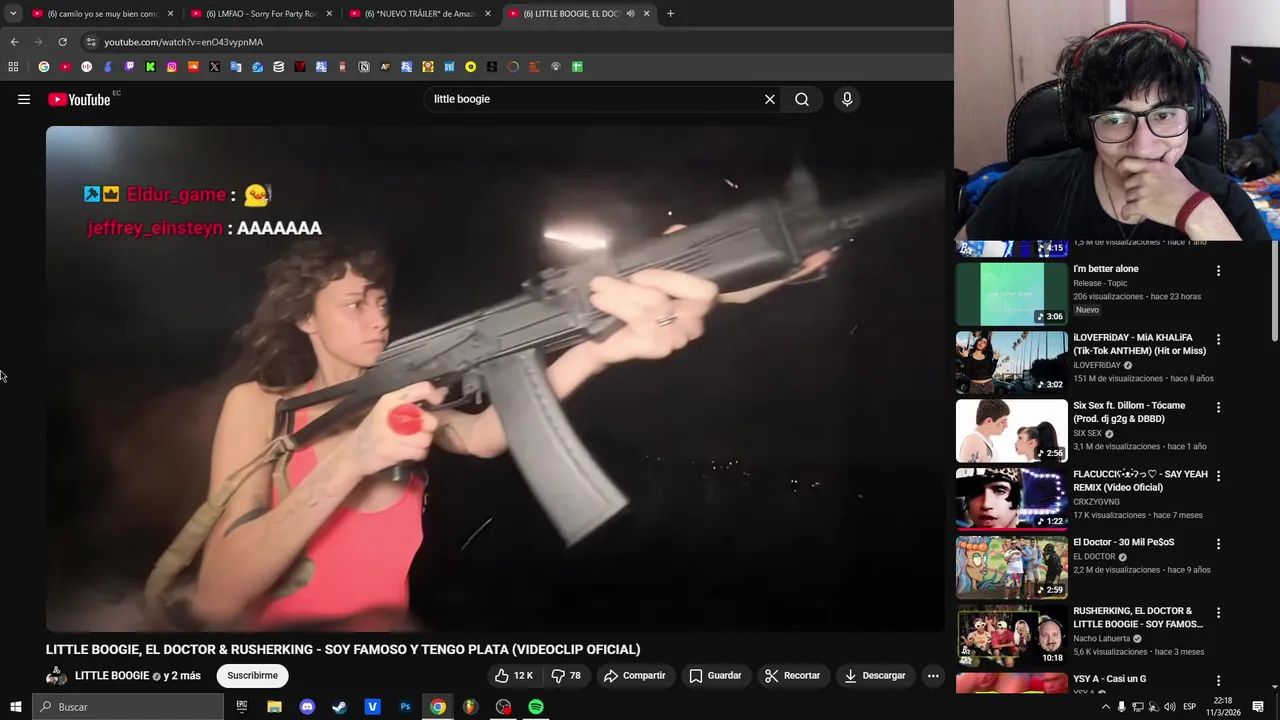Open options for RUSHERKING SOY FAMOSO suggestion
This screenshot has width=1280, height=720.
[x=1218, y=613]
